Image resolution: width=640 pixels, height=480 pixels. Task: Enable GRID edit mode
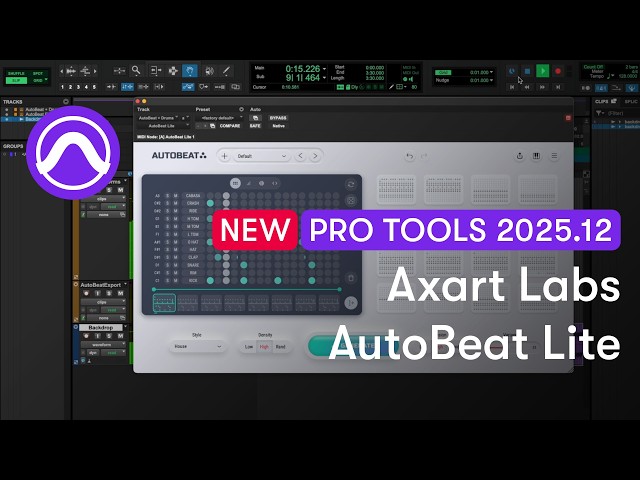coord(38,80)
